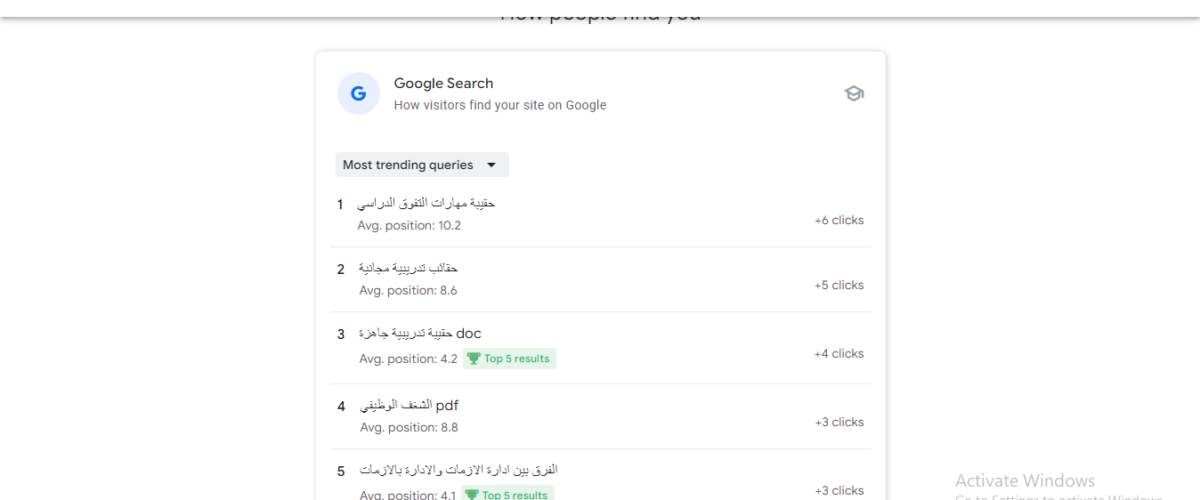This screenshot has width=1200, height=500.
Task: Select fifth query with avg. position 4.1
Action: [601, 476]
